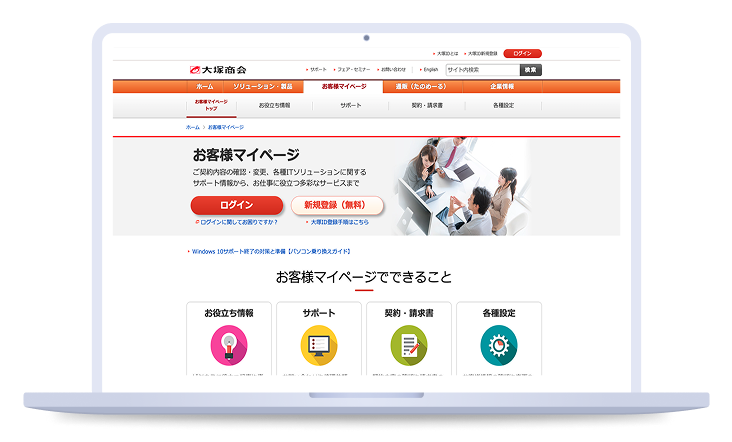Open the Windows 10サポート終了 guide link
This screenshot has height=442, width=732.
click(x=270, y=251)
